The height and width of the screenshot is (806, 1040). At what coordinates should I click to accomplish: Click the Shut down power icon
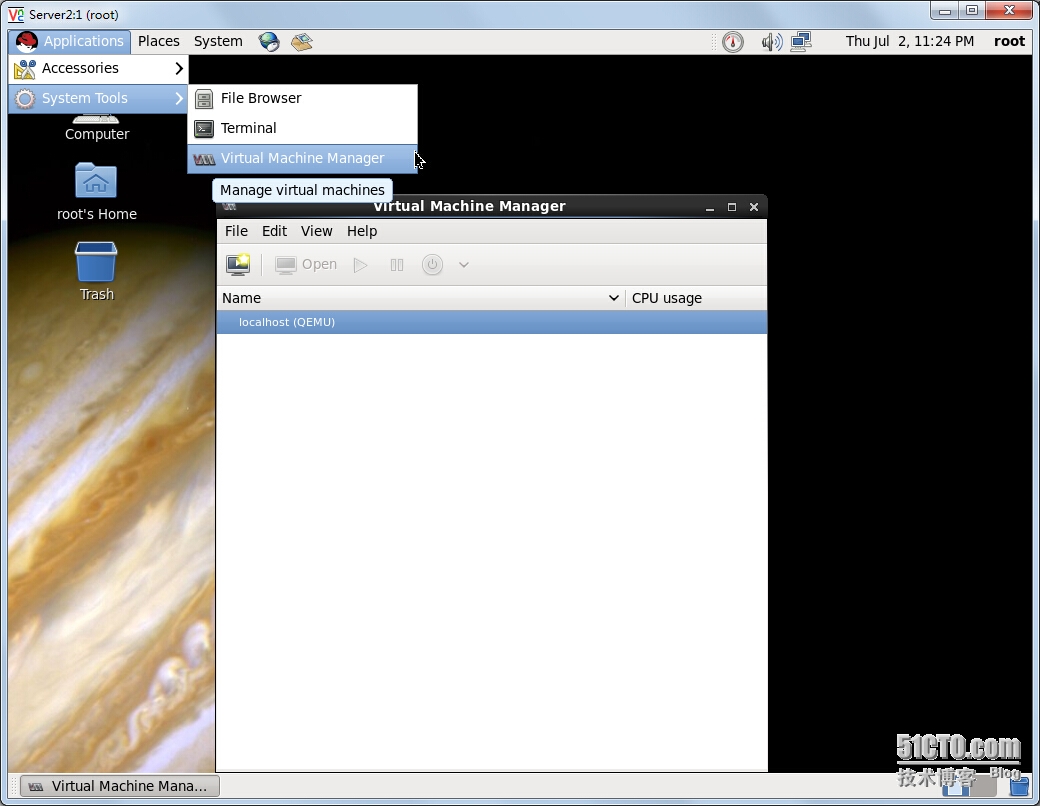coord(432,265)
